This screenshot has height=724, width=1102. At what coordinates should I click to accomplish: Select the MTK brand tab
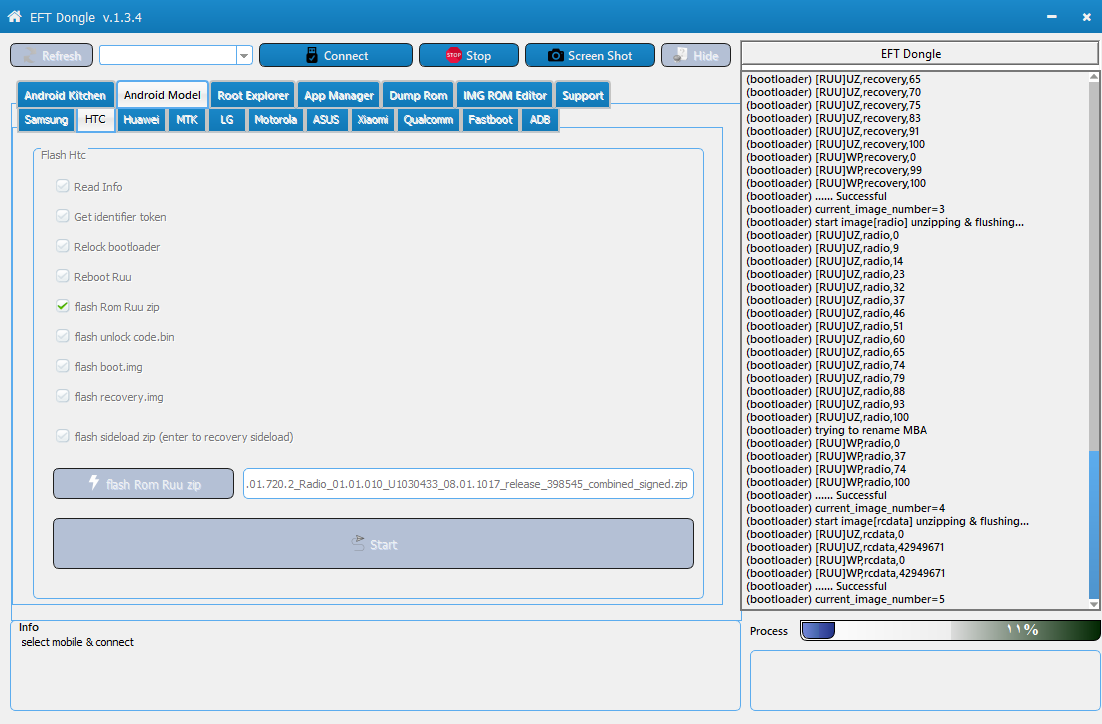(187, 119)
